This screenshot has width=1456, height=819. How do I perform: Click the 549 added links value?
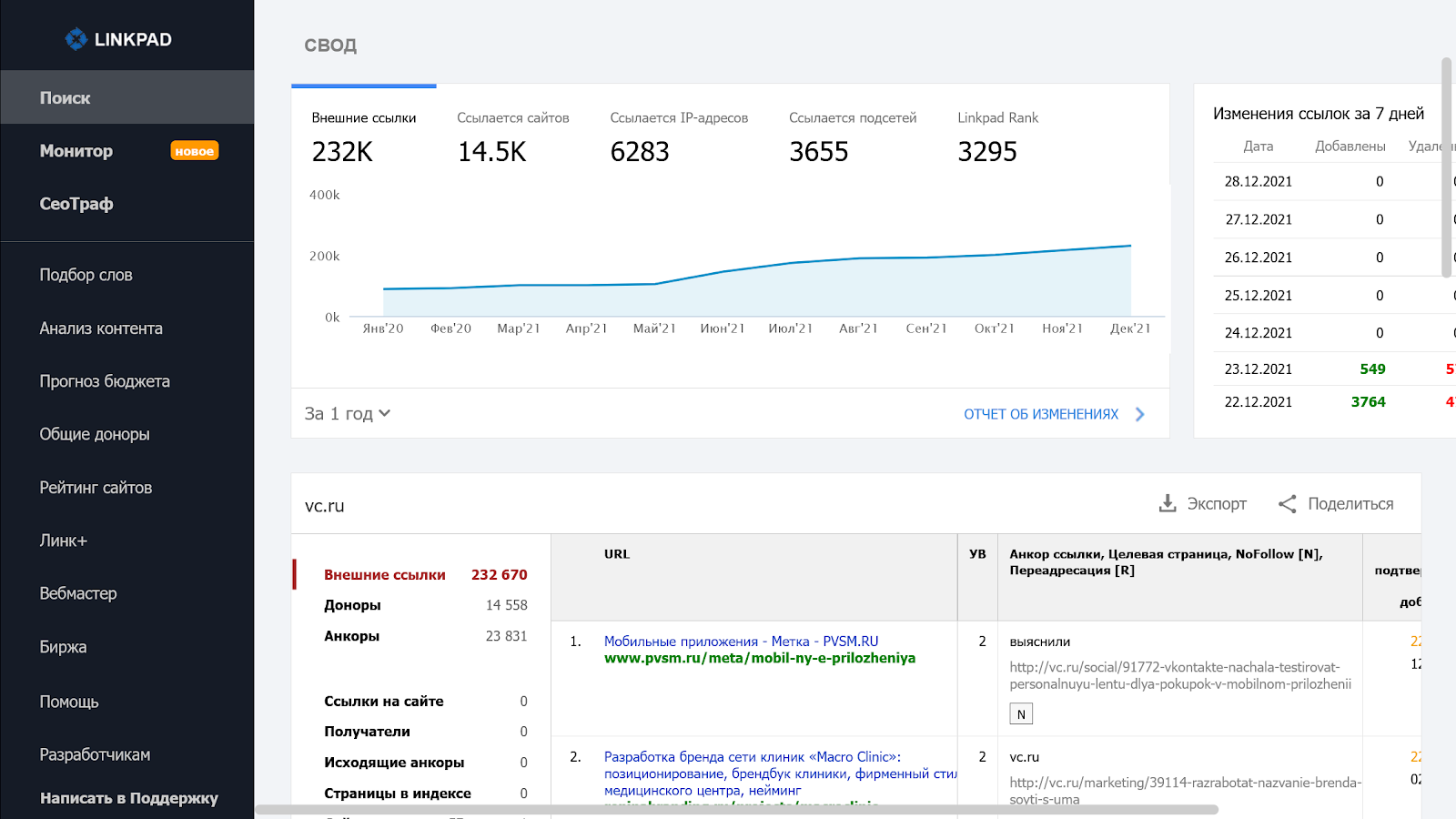(x=1372, y=369)
